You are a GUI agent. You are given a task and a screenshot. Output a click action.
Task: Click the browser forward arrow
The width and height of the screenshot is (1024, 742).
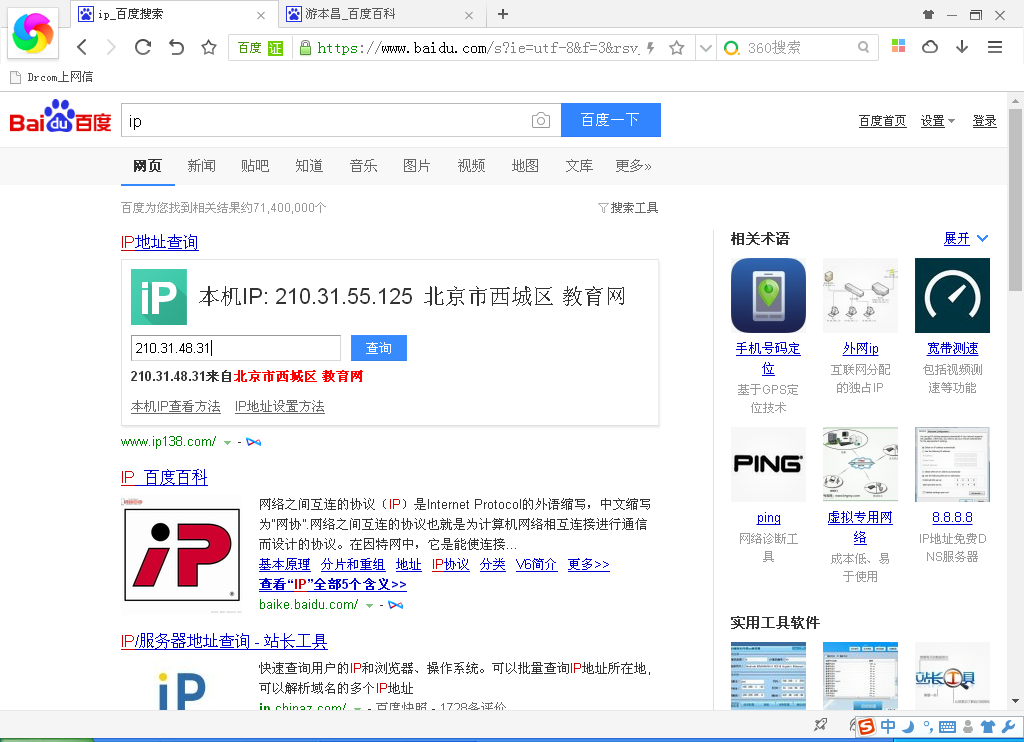[x=111, y=47]
